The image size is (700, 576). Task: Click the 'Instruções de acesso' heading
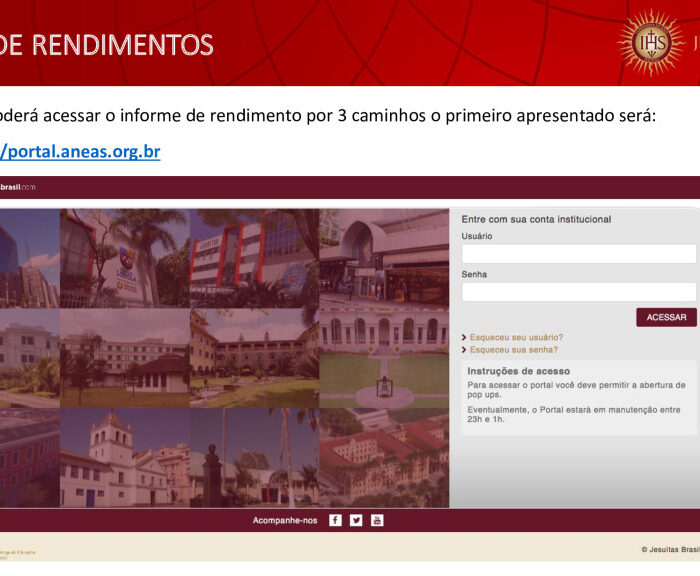[518, 371]
